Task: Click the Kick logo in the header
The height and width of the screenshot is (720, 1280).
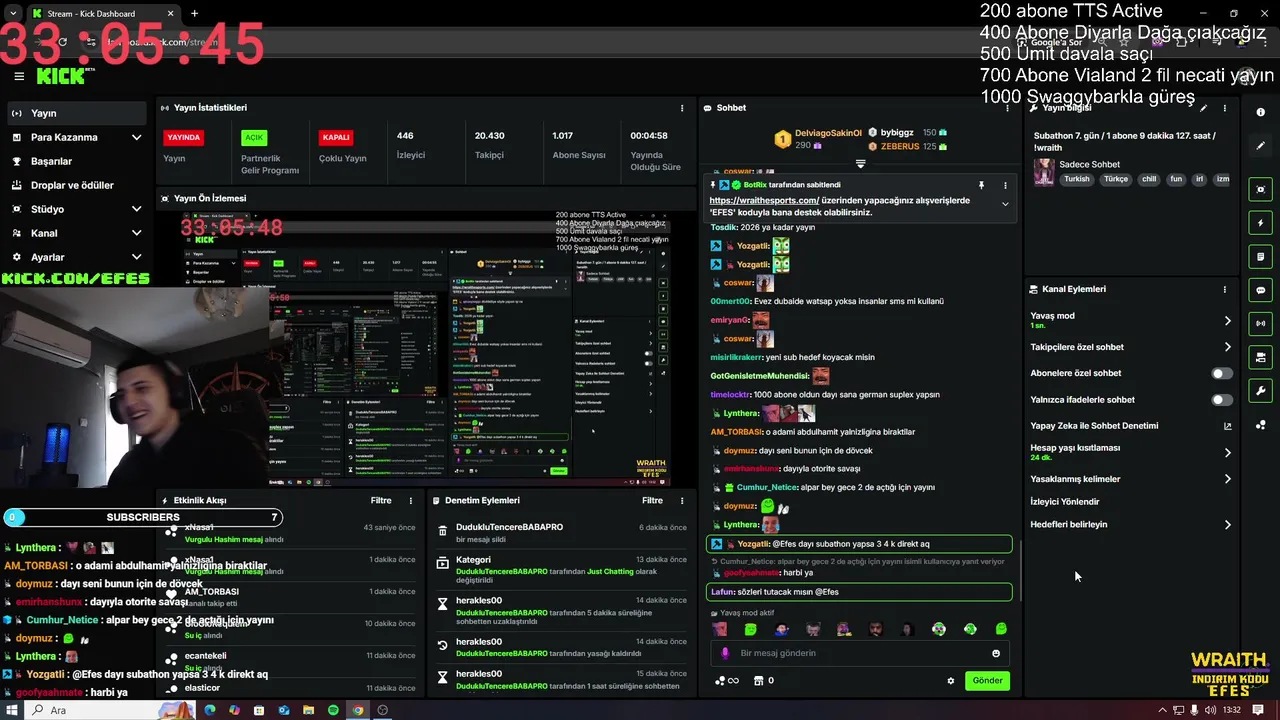Action: pos(62,76)
